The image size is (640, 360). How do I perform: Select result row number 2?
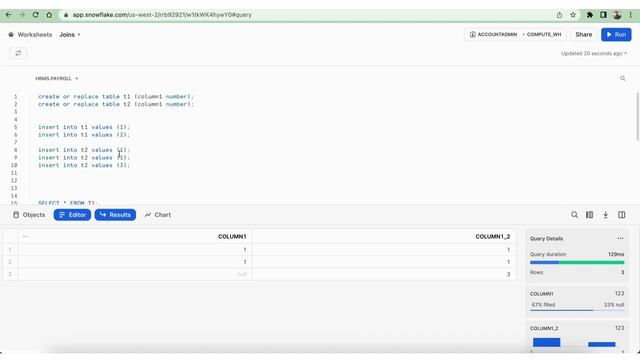10,262
